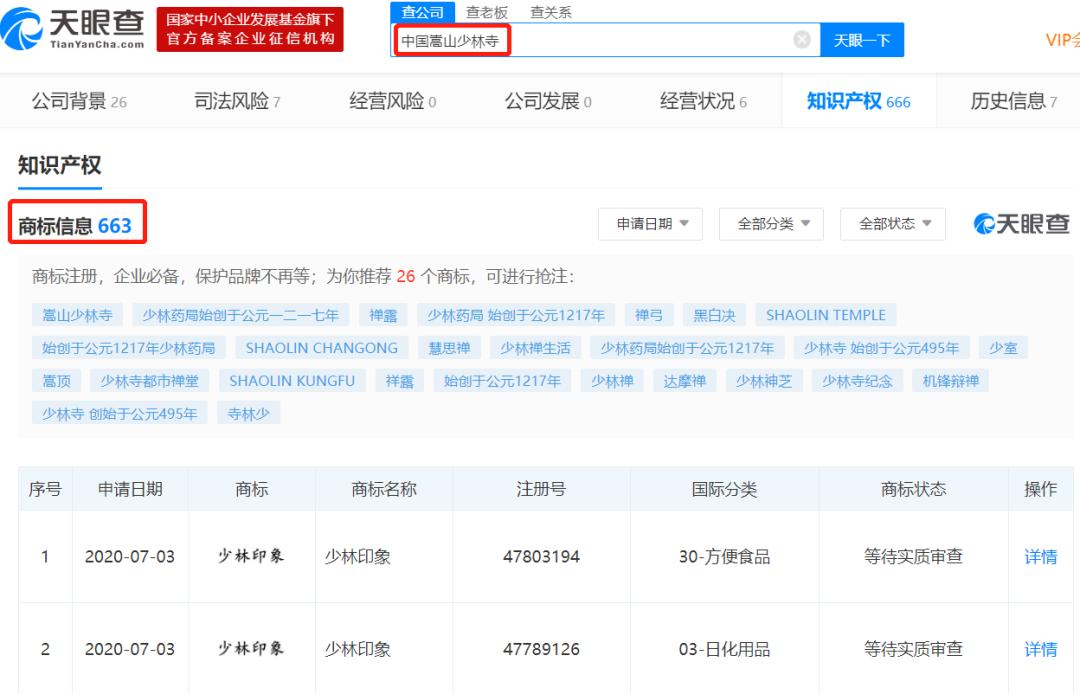This screenshot has width=1080, height=694.
Task: Open the 司法风险 section tab
Action: pyautogui.click(x=232, y=100)
